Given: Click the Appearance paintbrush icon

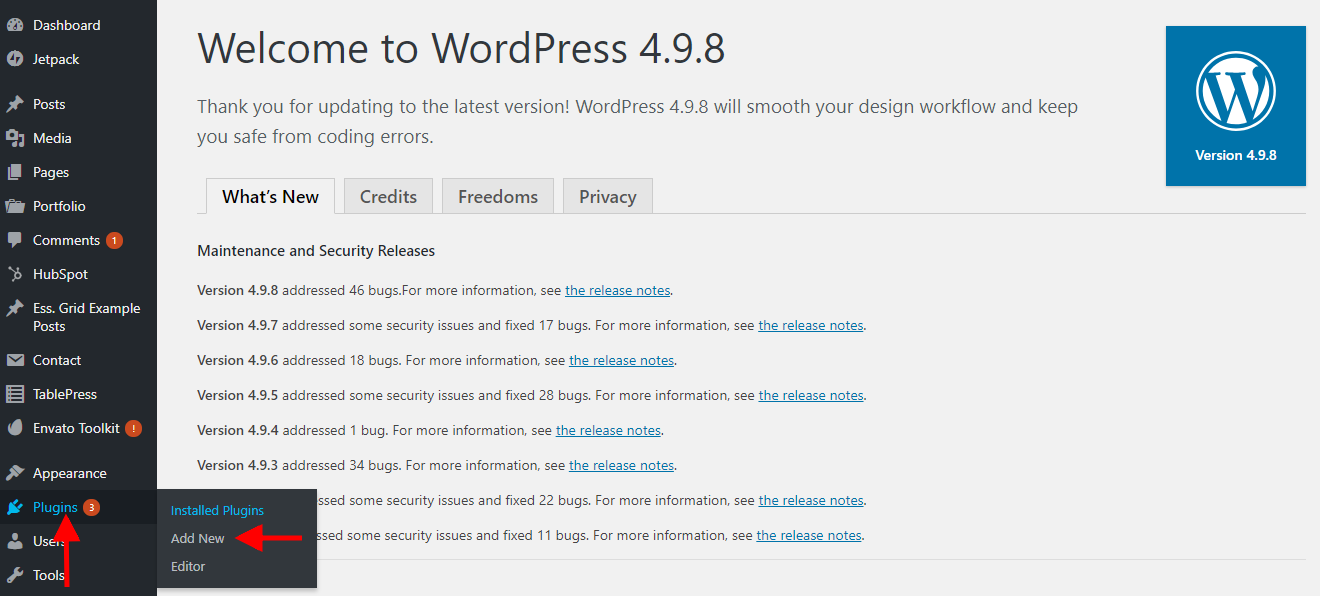Looking at the screenshot, I should coord(15,473).
